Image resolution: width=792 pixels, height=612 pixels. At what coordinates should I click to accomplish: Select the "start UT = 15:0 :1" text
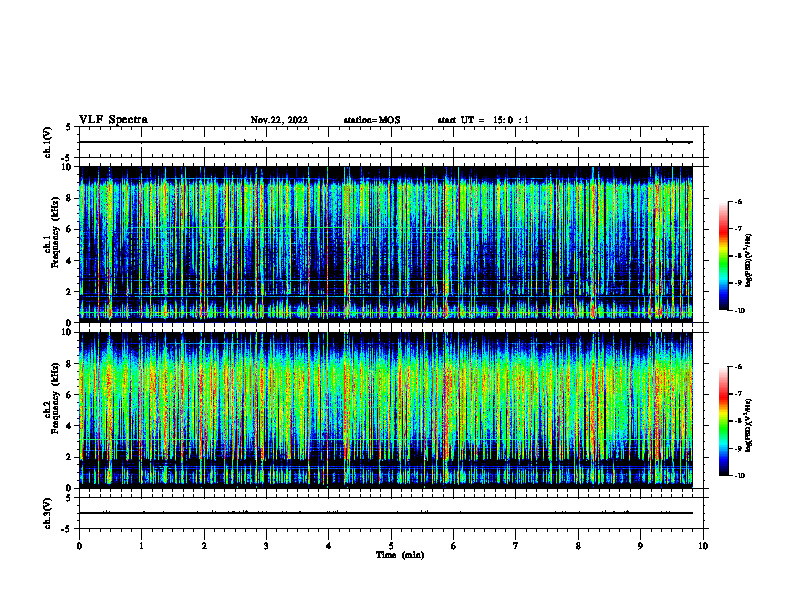(483, 120)
